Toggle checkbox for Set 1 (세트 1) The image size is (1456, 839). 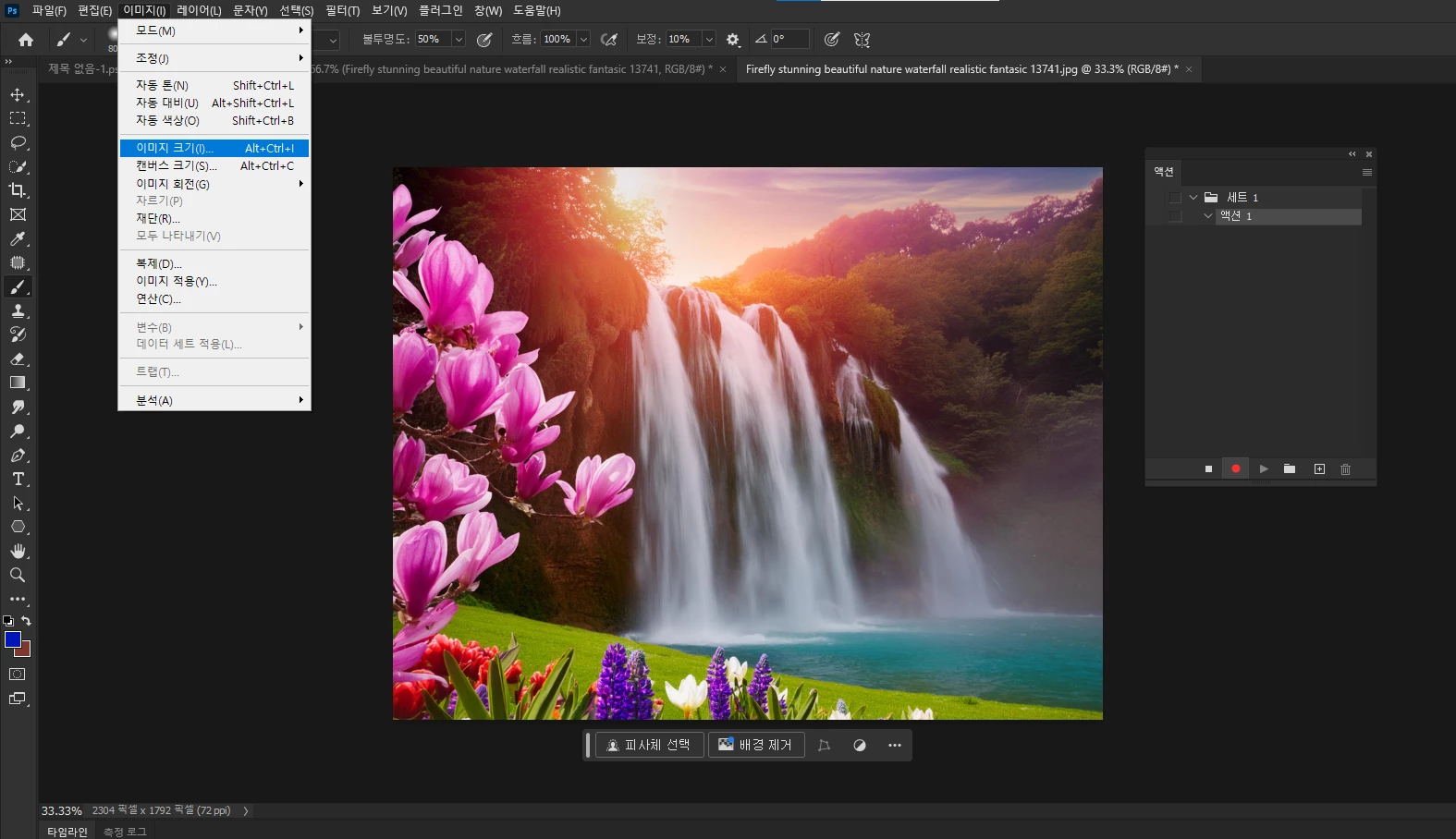click(x=1175, y=198)
